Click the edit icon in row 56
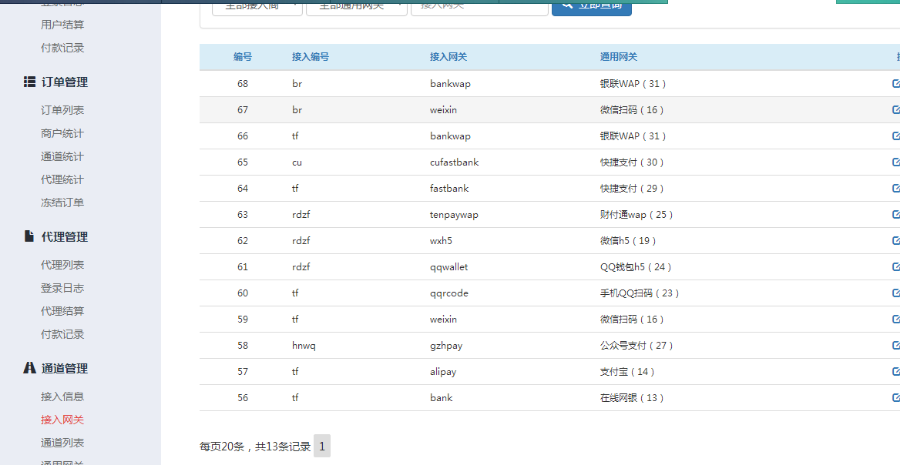 click(x=895, y=397)
